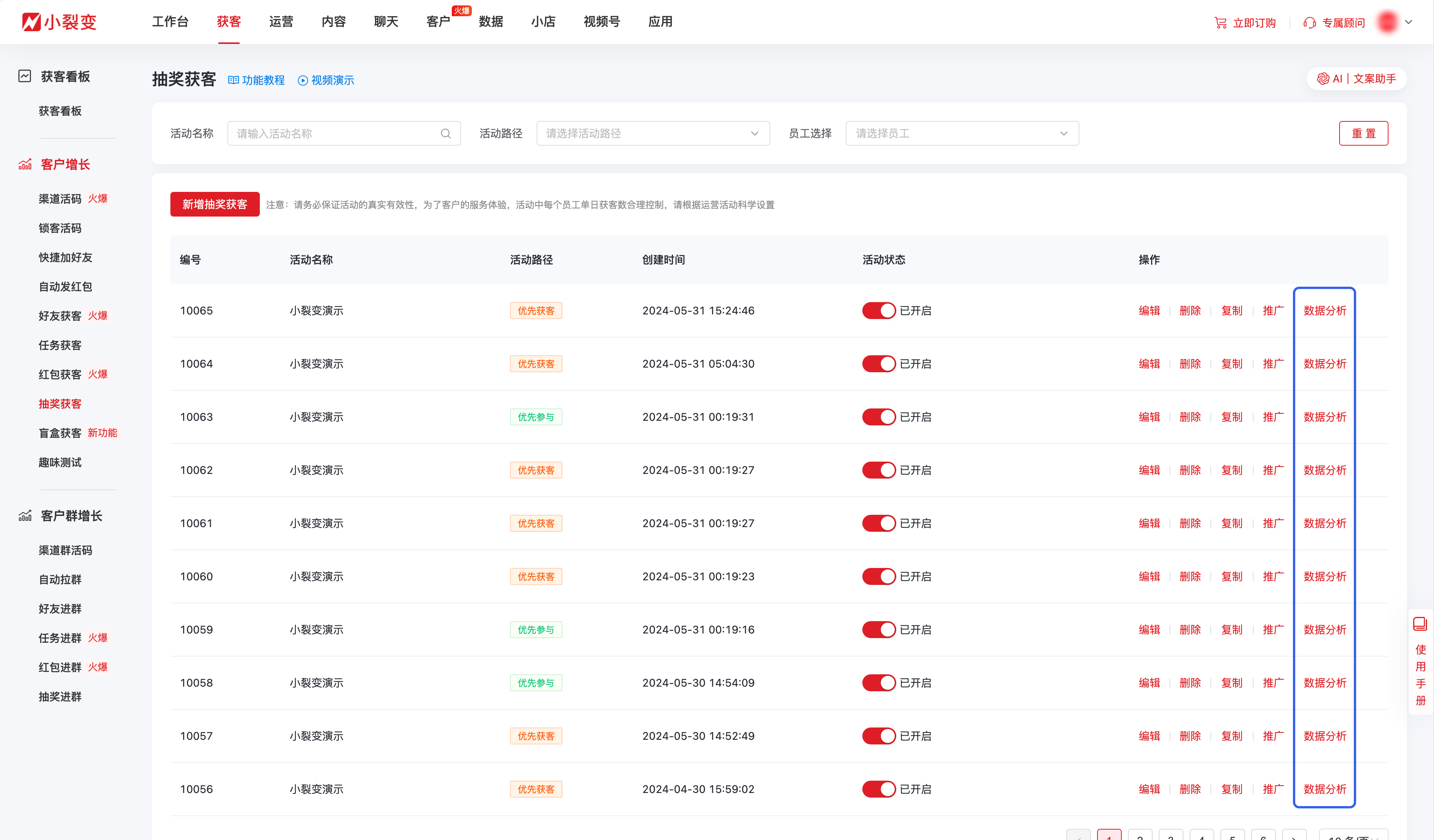The image size is (1434, 840).
Task: Open 数据分析 for activity 10065
Action: click(x=1325, y=311)
